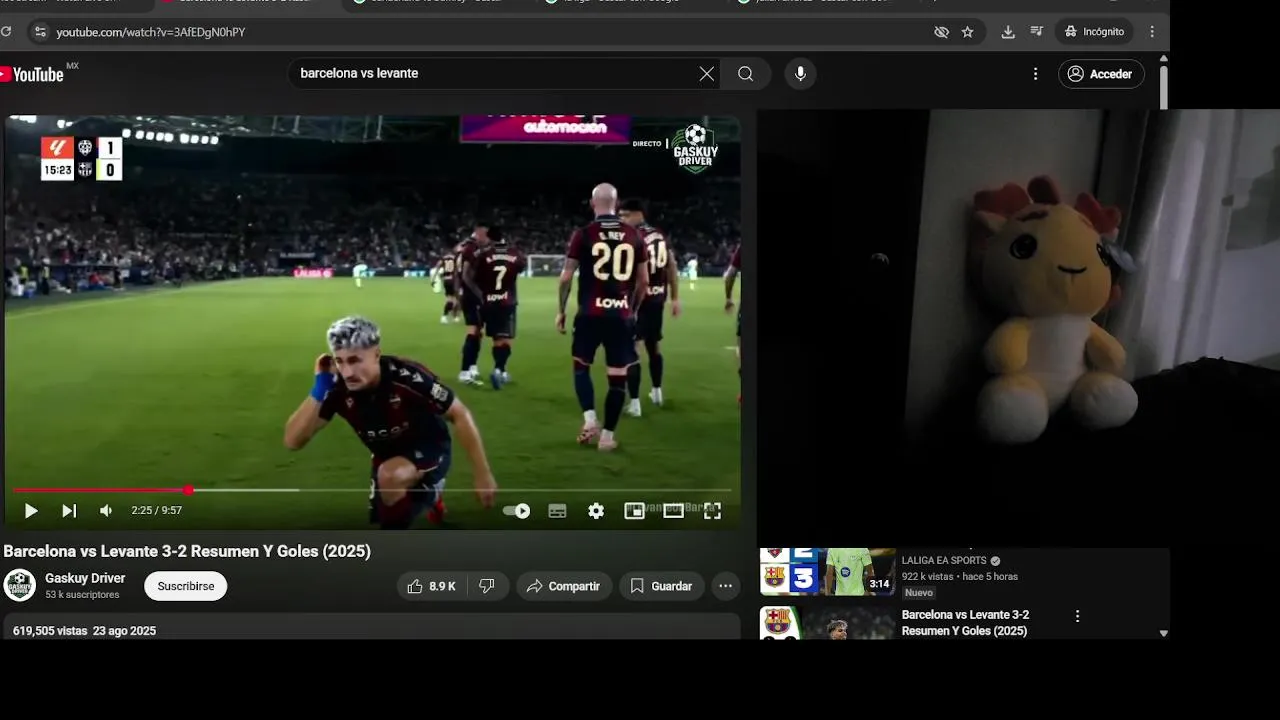Screen dimensions: 1280x720
Task: Enter fullscreen mode
Action: pyautogui.click(x=712, y=511)
